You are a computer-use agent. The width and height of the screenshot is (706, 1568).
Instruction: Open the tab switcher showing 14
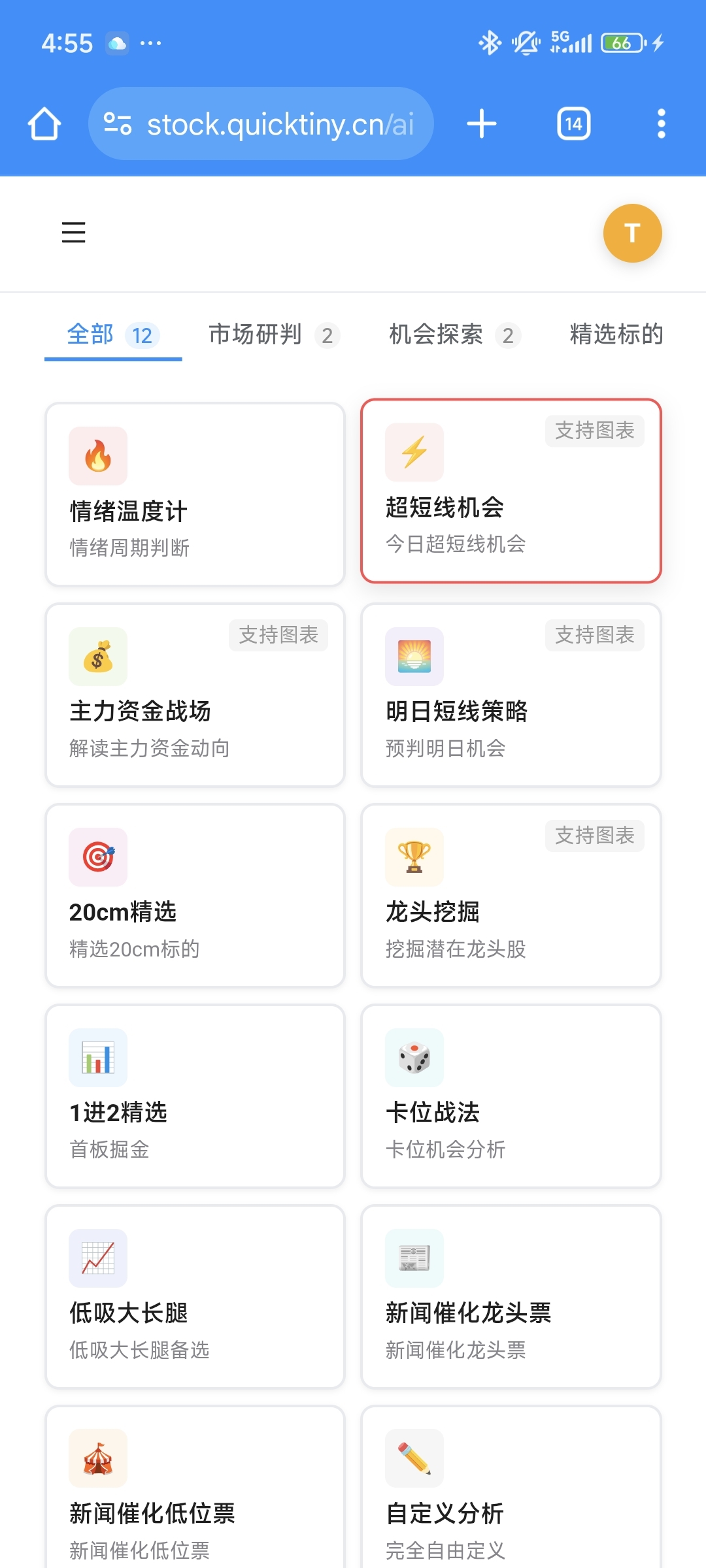[x=573, y=123]
